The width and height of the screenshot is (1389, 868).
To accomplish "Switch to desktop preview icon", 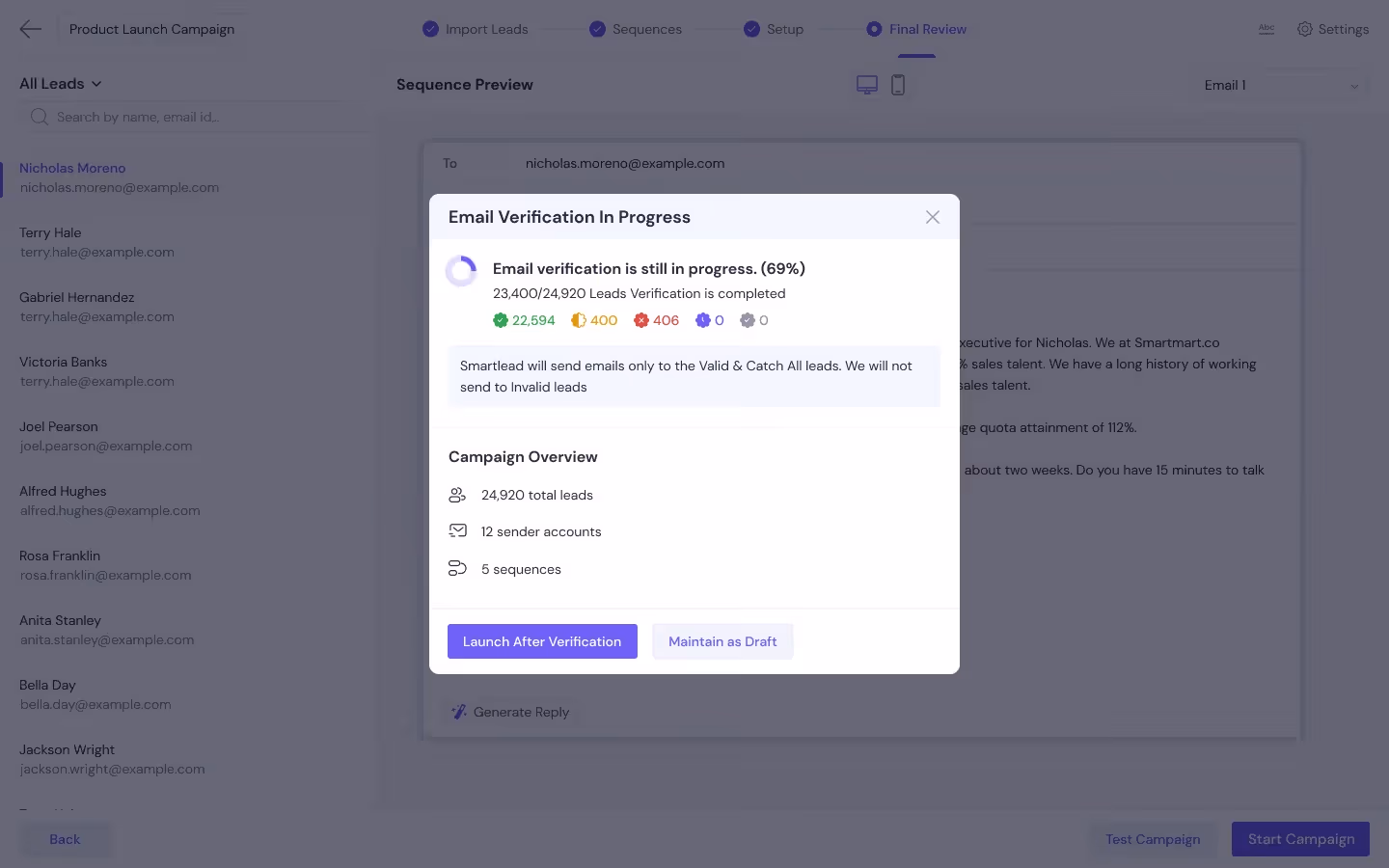I will point(867,85).
